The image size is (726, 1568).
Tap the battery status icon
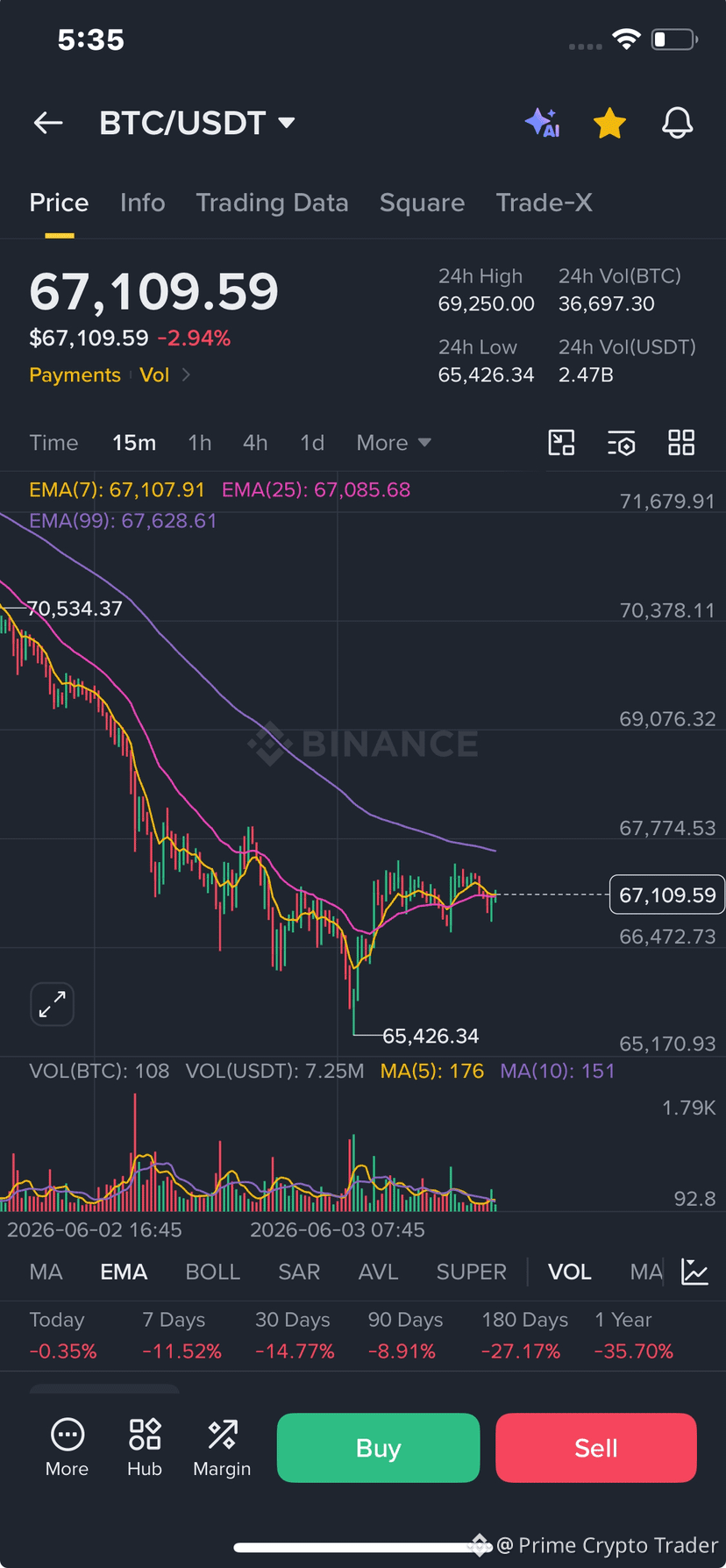(674, 39)
